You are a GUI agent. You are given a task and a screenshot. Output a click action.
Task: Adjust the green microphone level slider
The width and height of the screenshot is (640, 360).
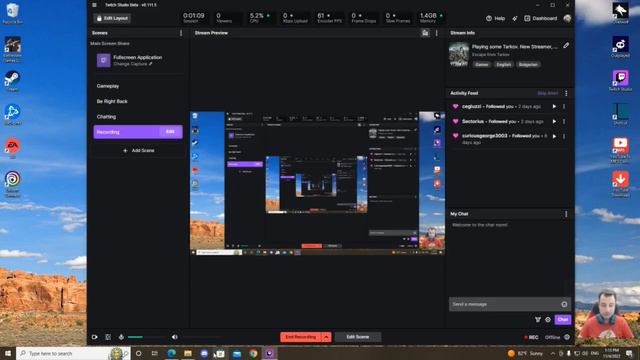(147, 337)
